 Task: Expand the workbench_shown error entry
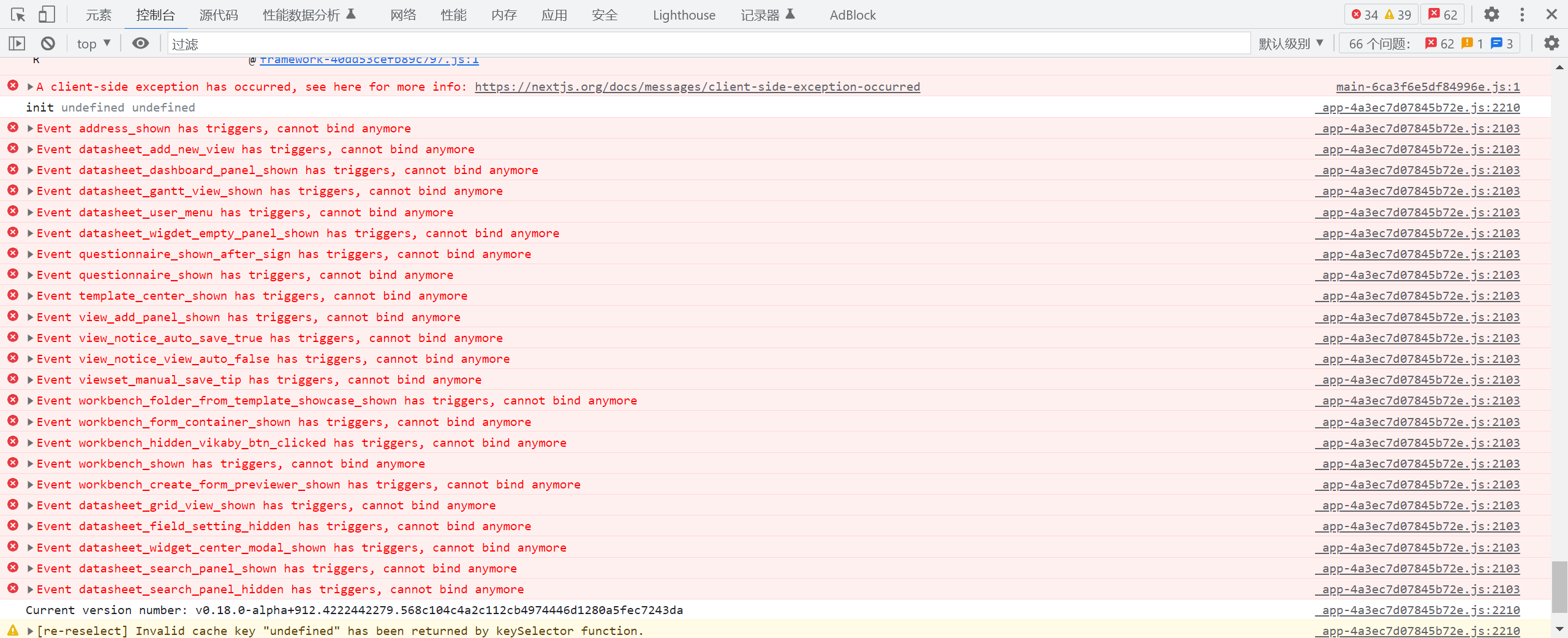pos(30,464)
